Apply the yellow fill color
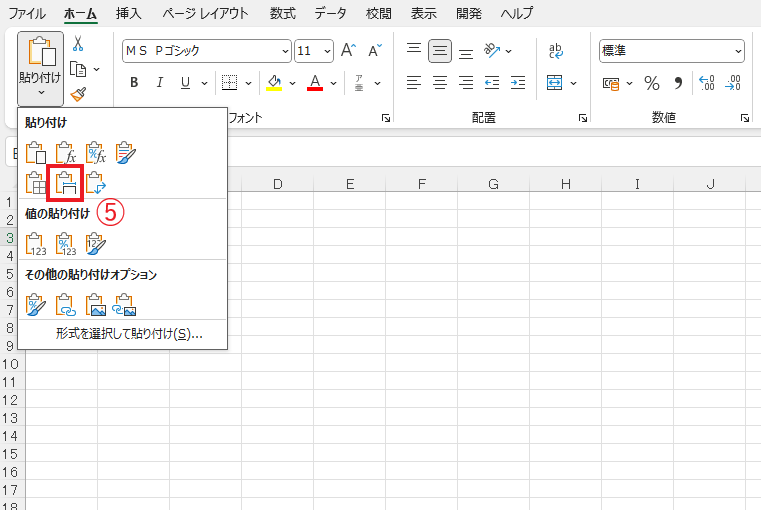 pyautogui.click(x=274, y=82)
